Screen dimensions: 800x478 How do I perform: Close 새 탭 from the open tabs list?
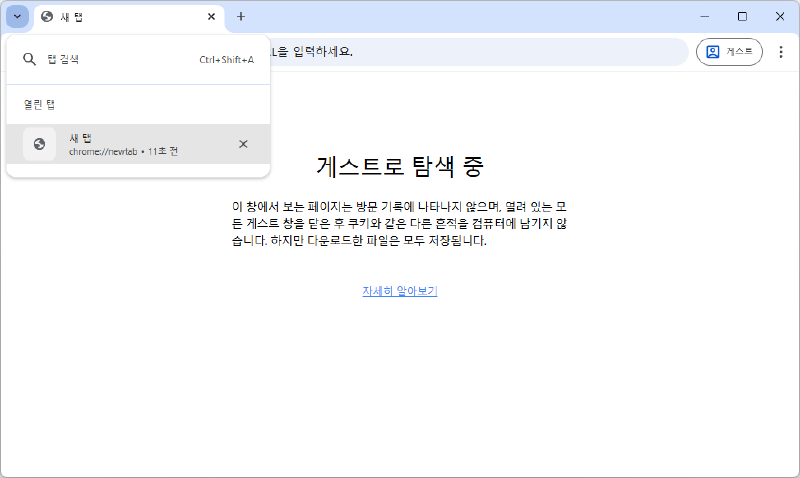(243, 144)
